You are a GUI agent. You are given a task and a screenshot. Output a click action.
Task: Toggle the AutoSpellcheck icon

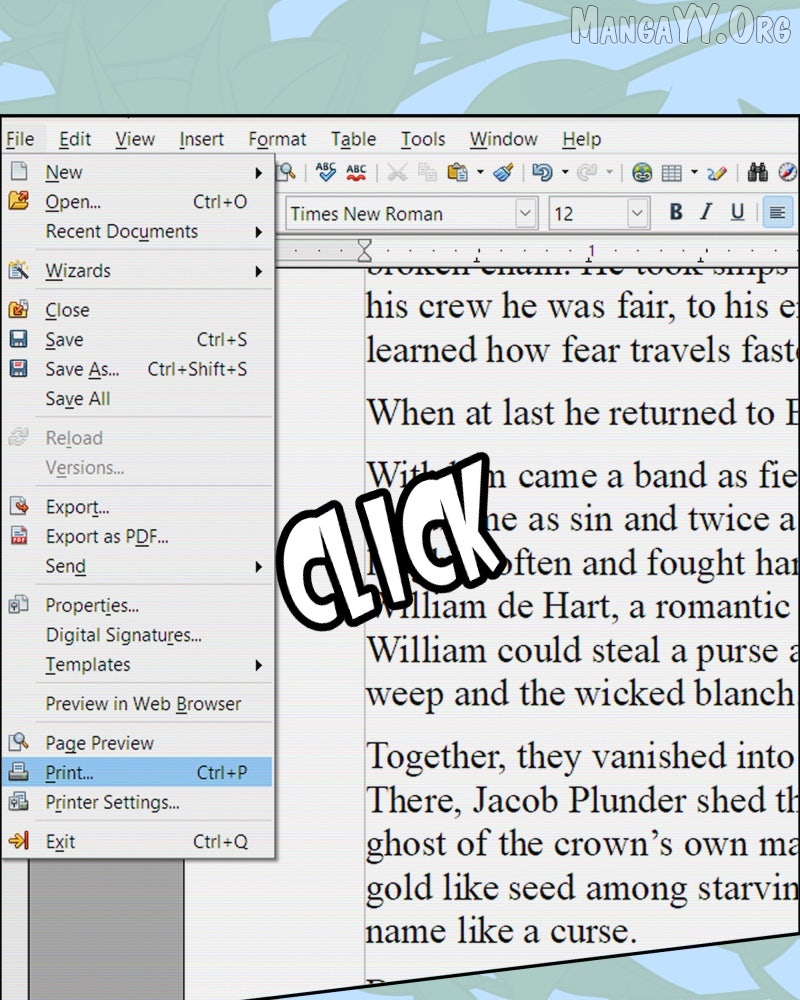[356, 172]
